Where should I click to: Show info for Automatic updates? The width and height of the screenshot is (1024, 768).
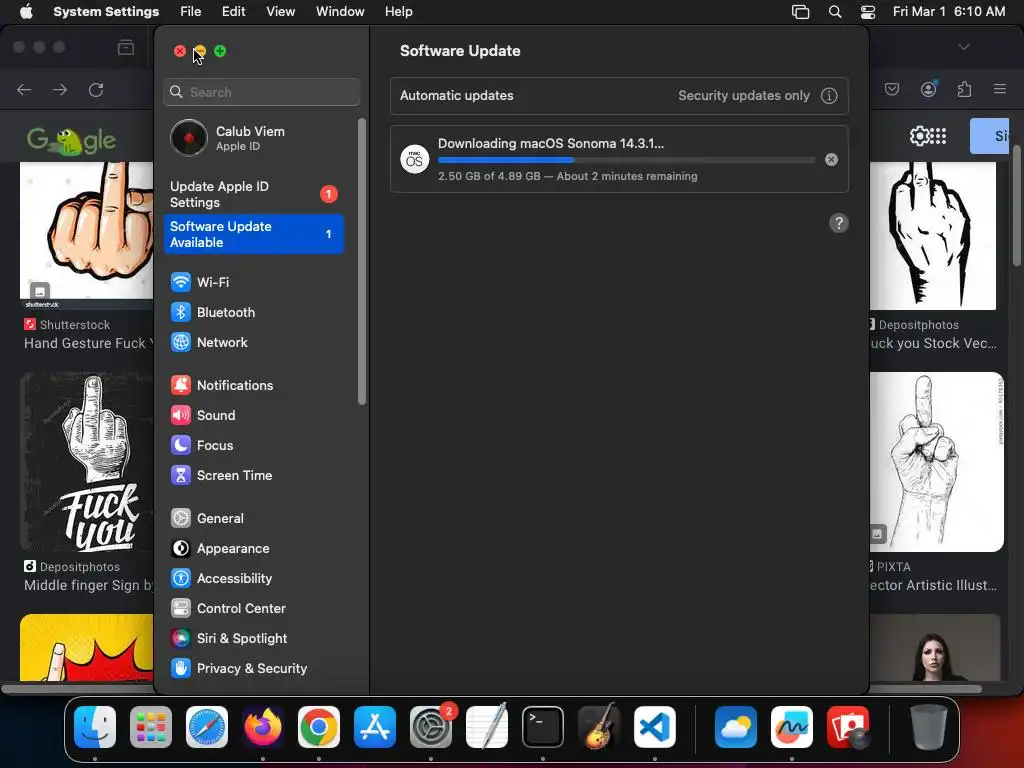click(829, 96)
